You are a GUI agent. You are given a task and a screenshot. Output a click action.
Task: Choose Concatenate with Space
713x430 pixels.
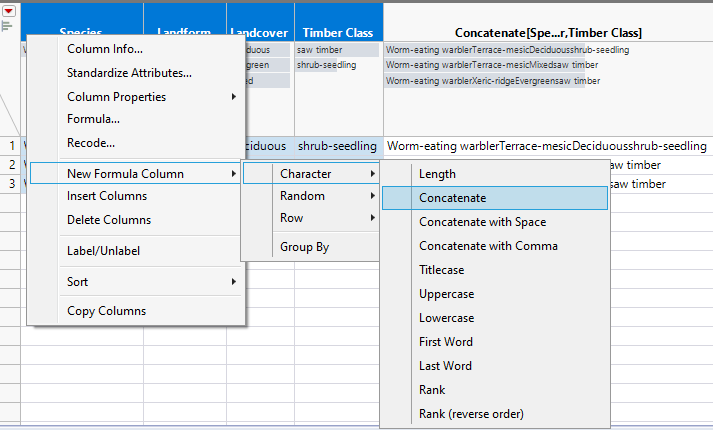pos(482,222)
